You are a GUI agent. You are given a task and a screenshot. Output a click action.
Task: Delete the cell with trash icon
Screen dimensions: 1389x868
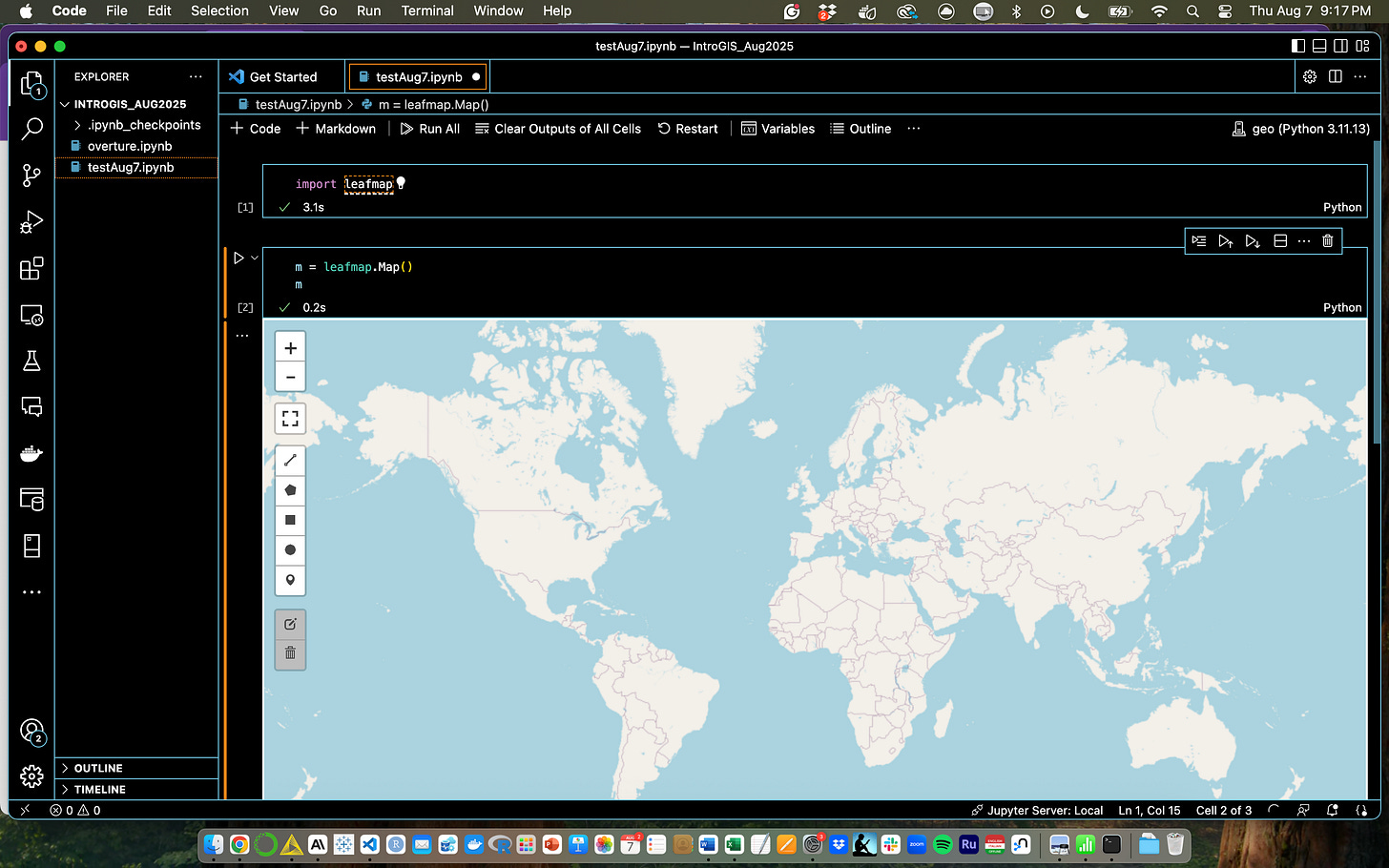pyautogui.click(x=1327, y=241)
